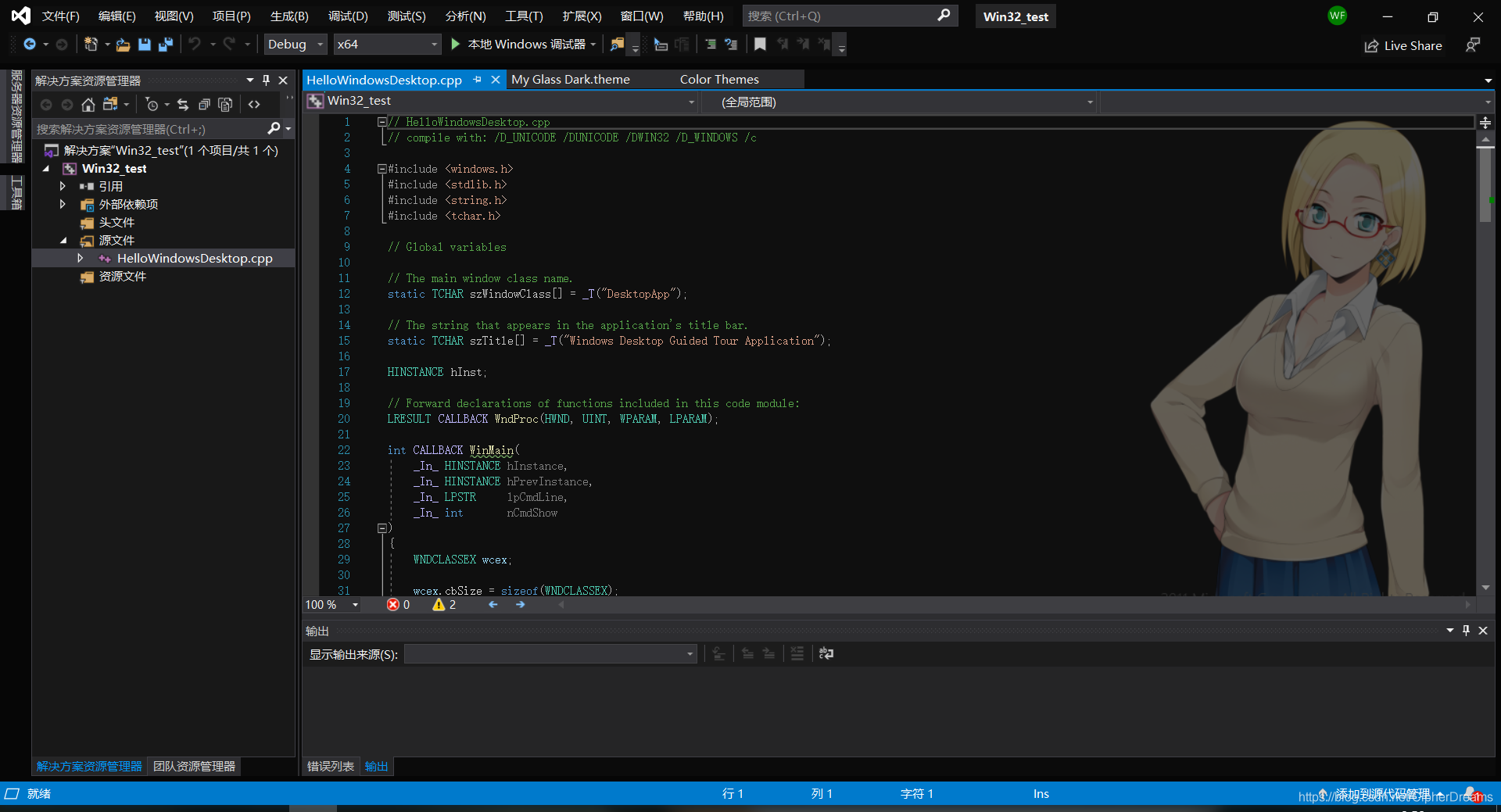Save the current file with floppy icon
The width and height of the screenshot is (1501, 812).
point(145,45)
